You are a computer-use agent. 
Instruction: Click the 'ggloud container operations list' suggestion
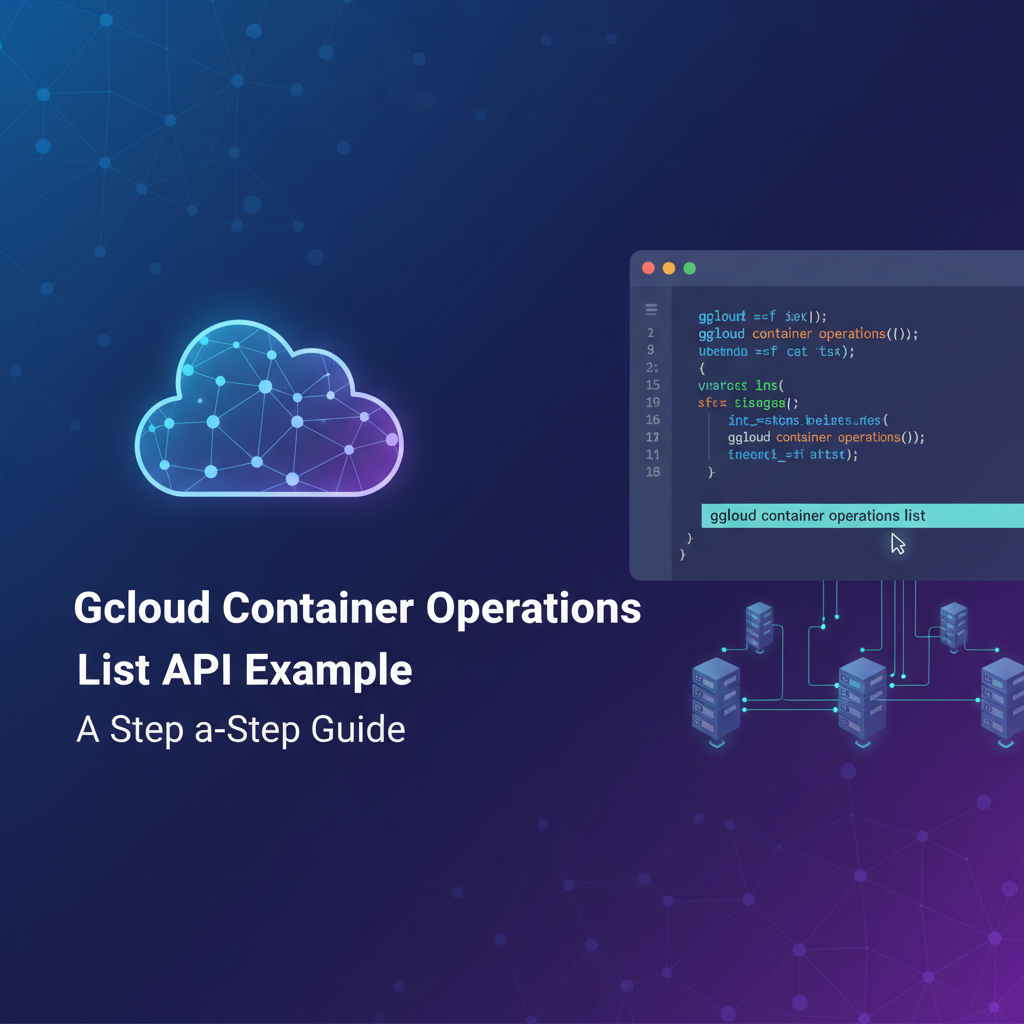tap(817, 515)
